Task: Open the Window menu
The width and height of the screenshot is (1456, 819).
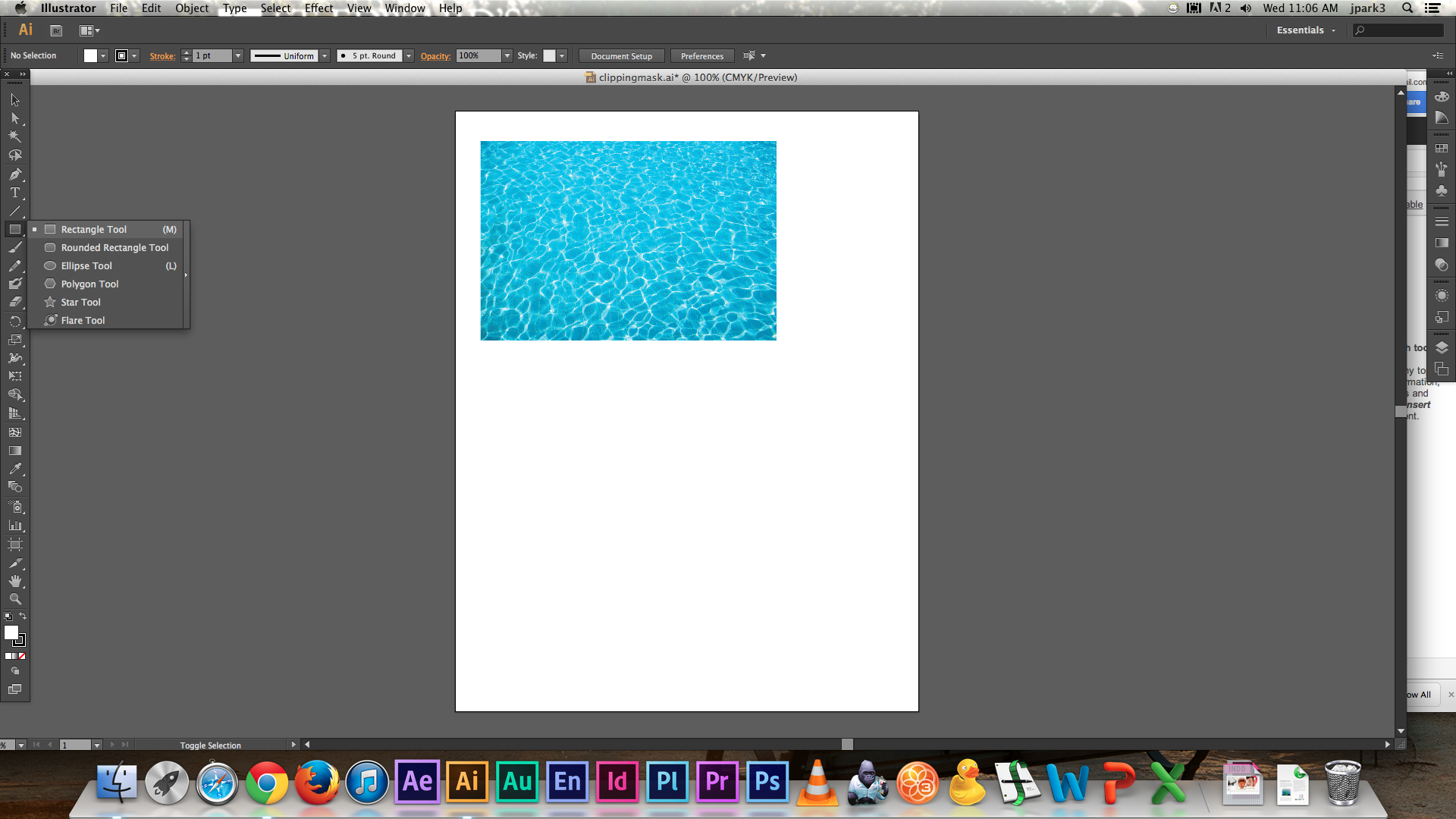Action: tap(405, 8)
